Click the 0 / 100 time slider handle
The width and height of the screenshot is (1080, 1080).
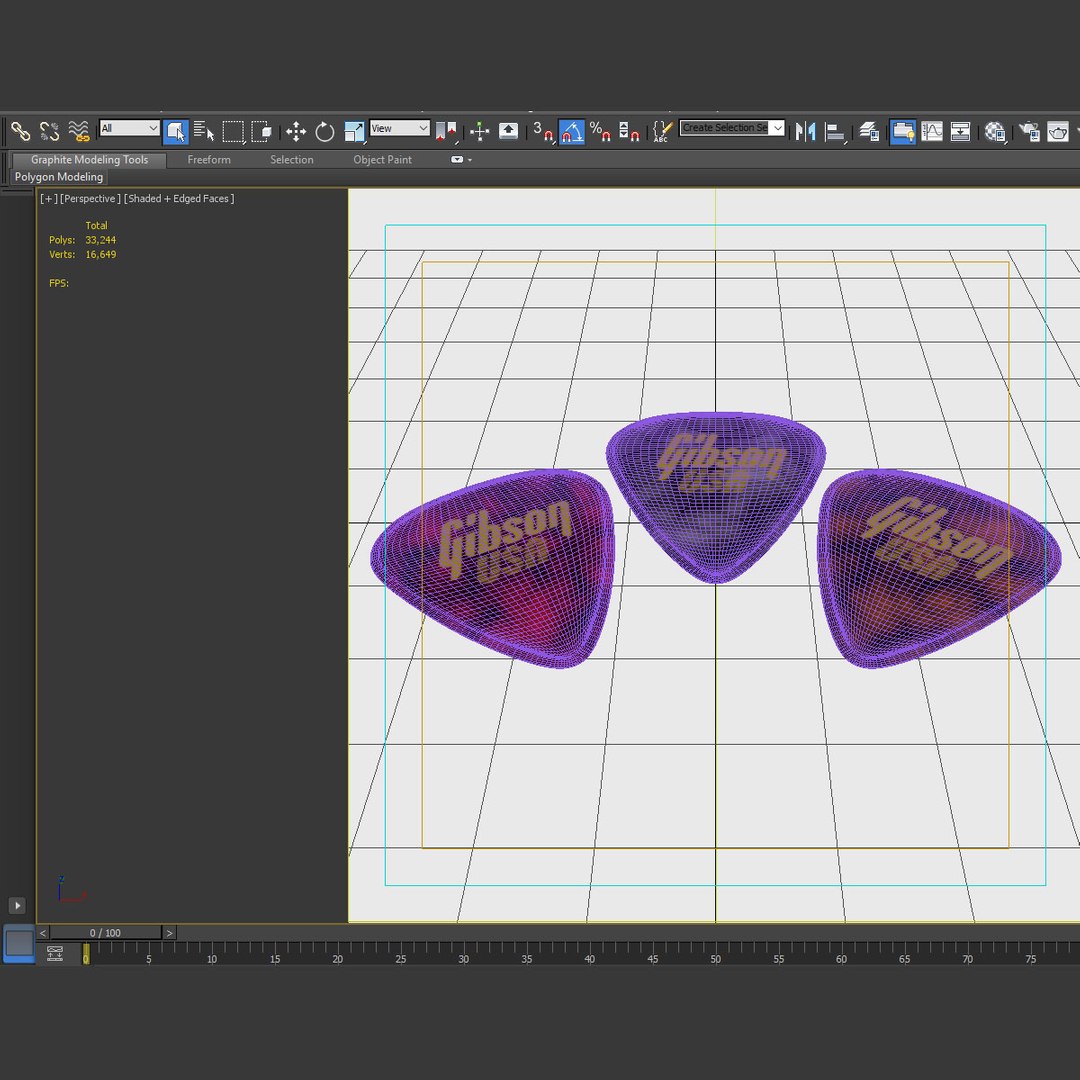click(105, 933)
